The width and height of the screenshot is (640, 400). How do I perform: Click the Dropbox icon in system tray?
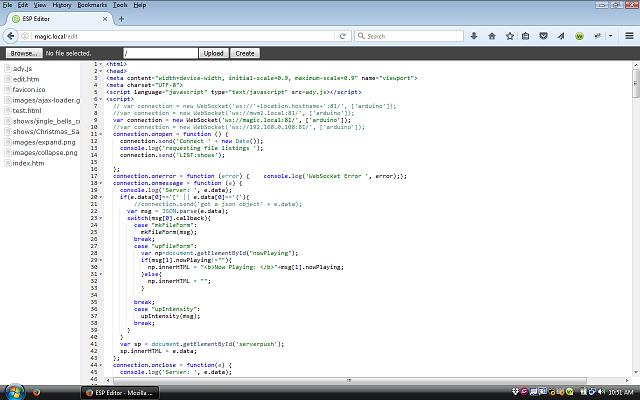click(515, 392)
